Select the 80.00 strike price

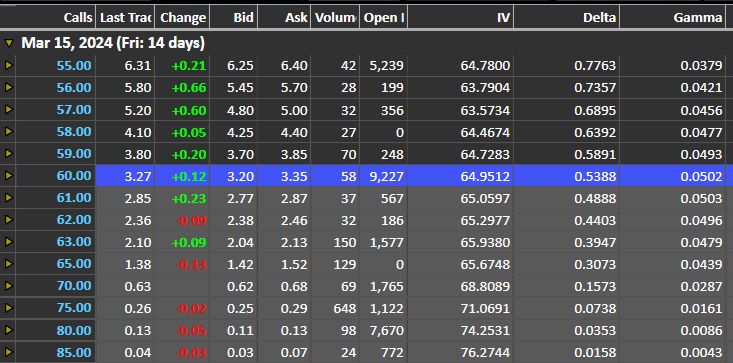74,330
